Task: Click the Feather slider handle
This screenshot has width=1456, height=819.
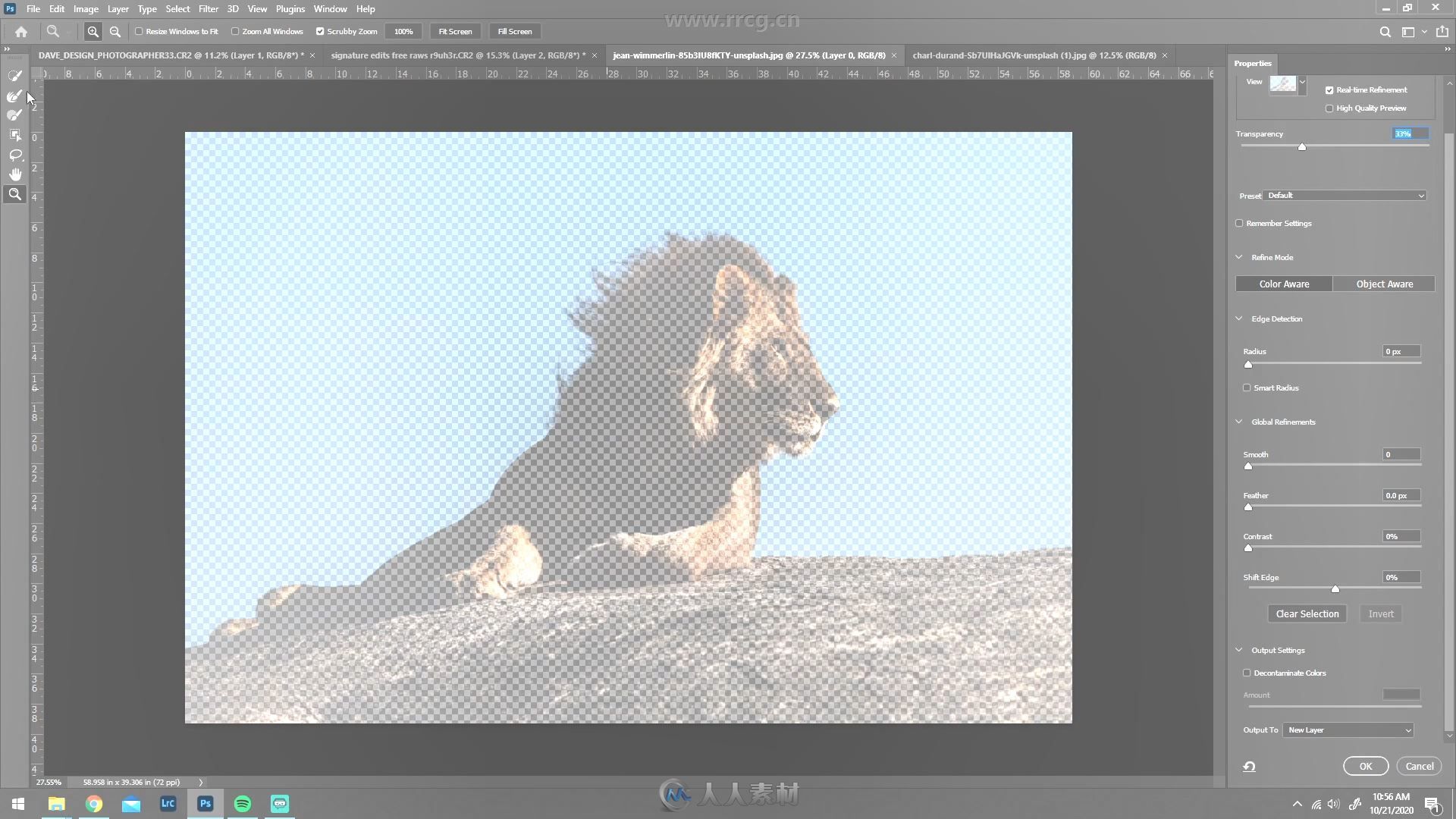Action: [x=1248, y=507]
